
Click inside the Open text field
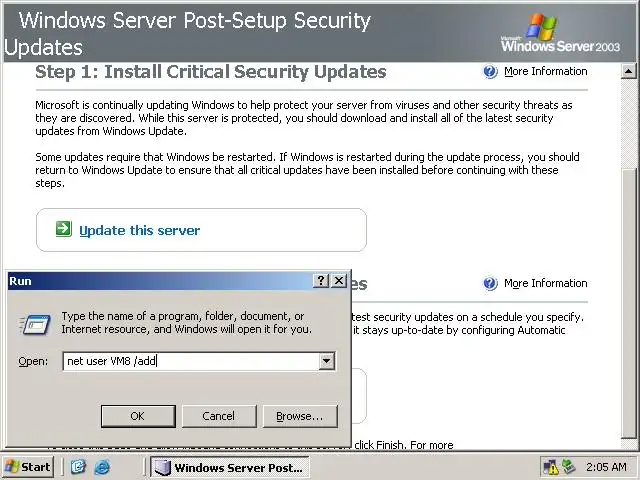pos(190,361)
